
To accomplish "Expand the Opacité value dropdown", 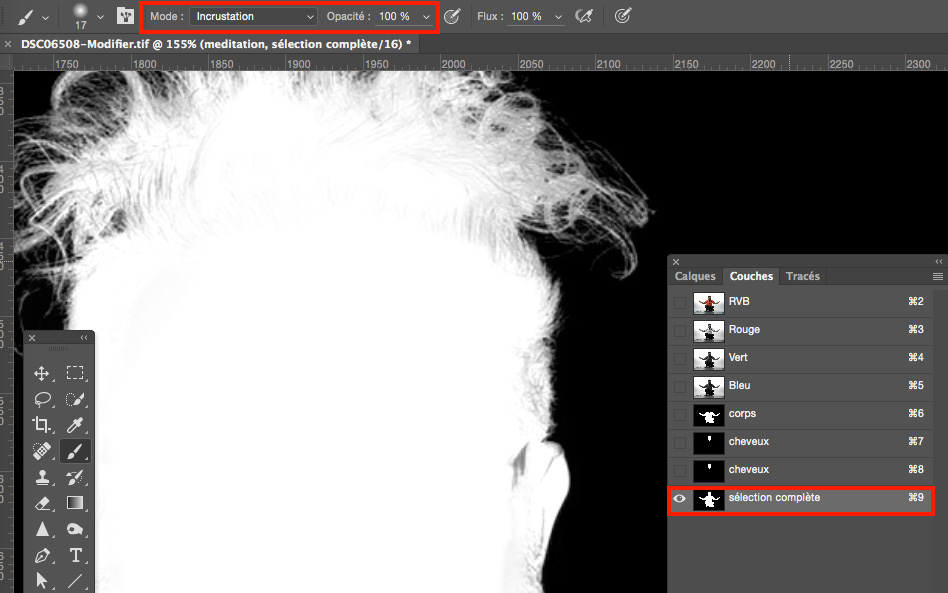I will [427, 17].
